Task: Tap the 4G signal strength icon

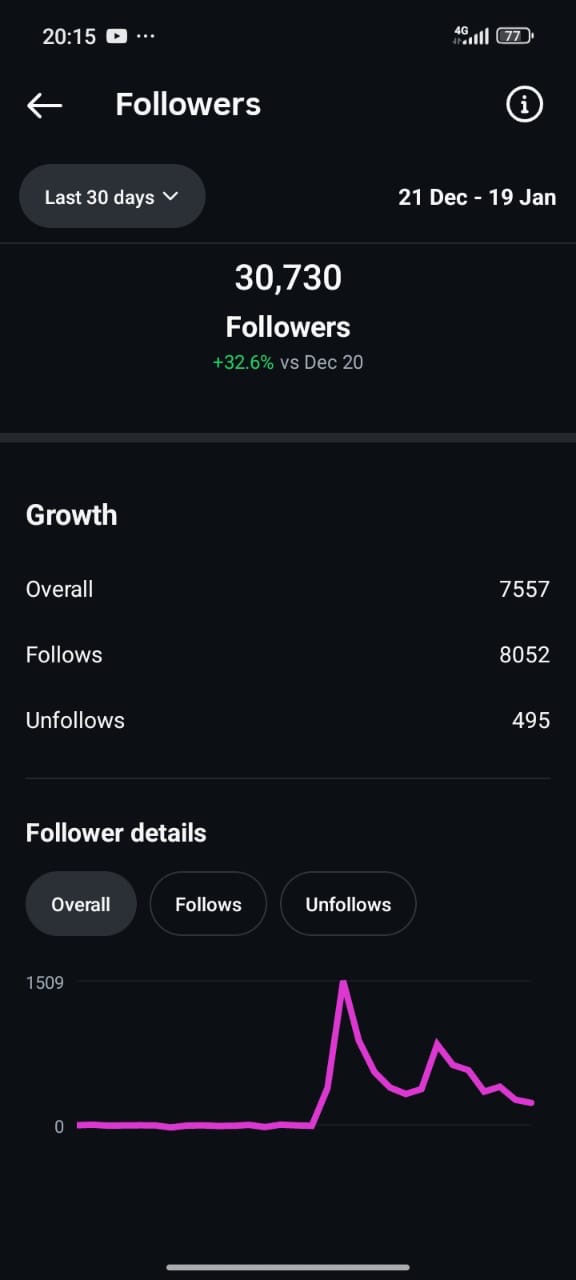Action: 470,36
